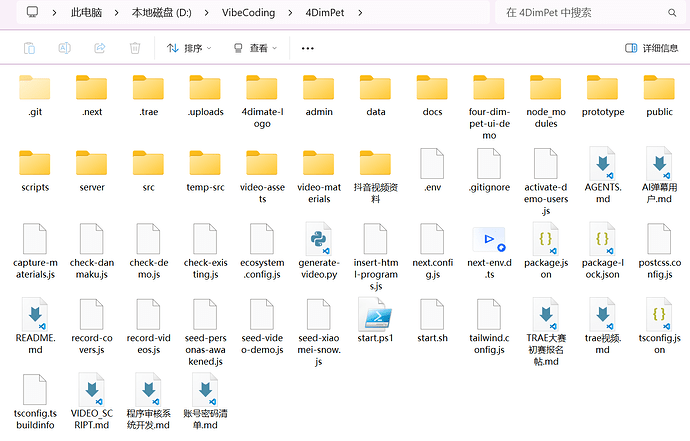Screen dimensions: 690x441
Task: Click the computer icon in address bar
Action: (32, 12)
